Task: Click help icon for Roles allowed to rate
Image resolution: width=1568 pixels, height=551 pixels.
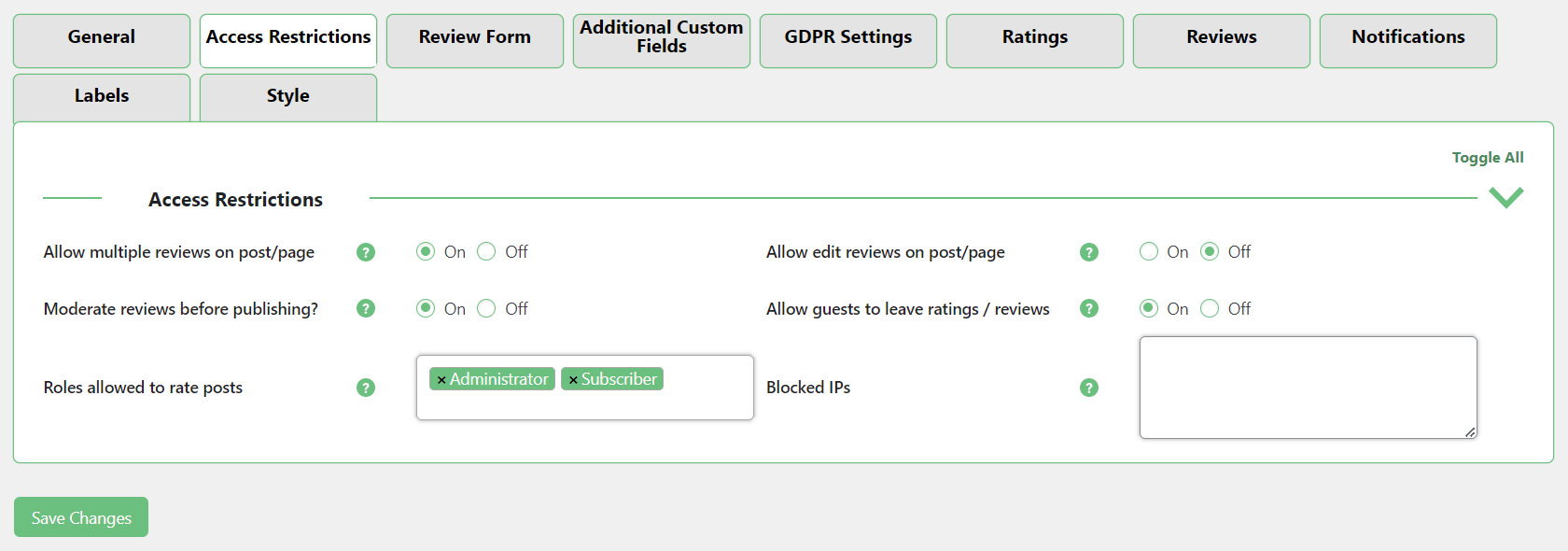Action: point(366,388)
